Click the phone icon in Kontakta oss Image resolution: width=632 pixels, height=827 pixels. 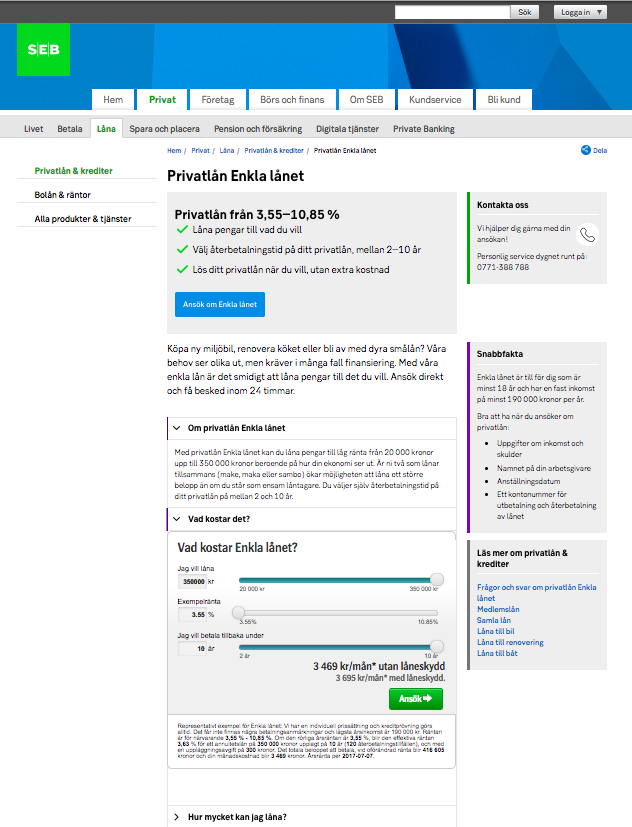[x=587, y=235]
